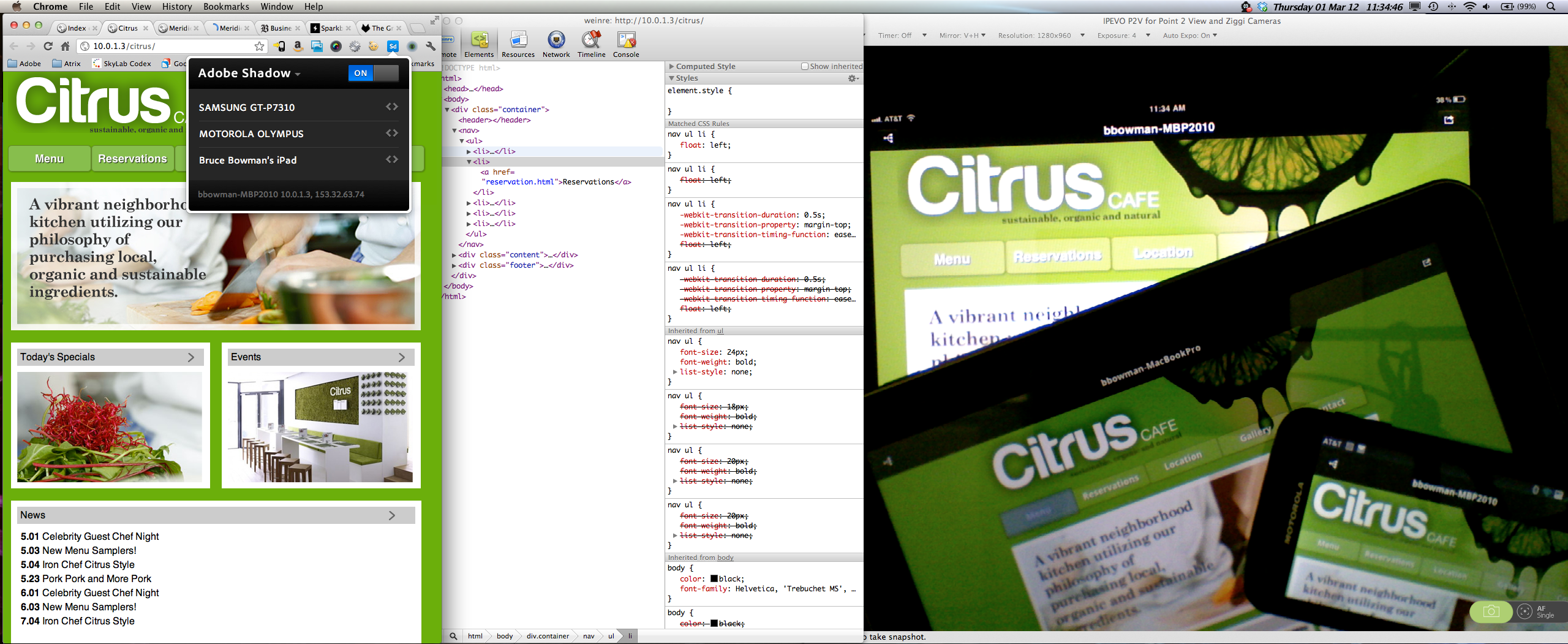Click the Events cafe interior thumbnail
This screenshot has height=644, width=1568.
(320, 427)
